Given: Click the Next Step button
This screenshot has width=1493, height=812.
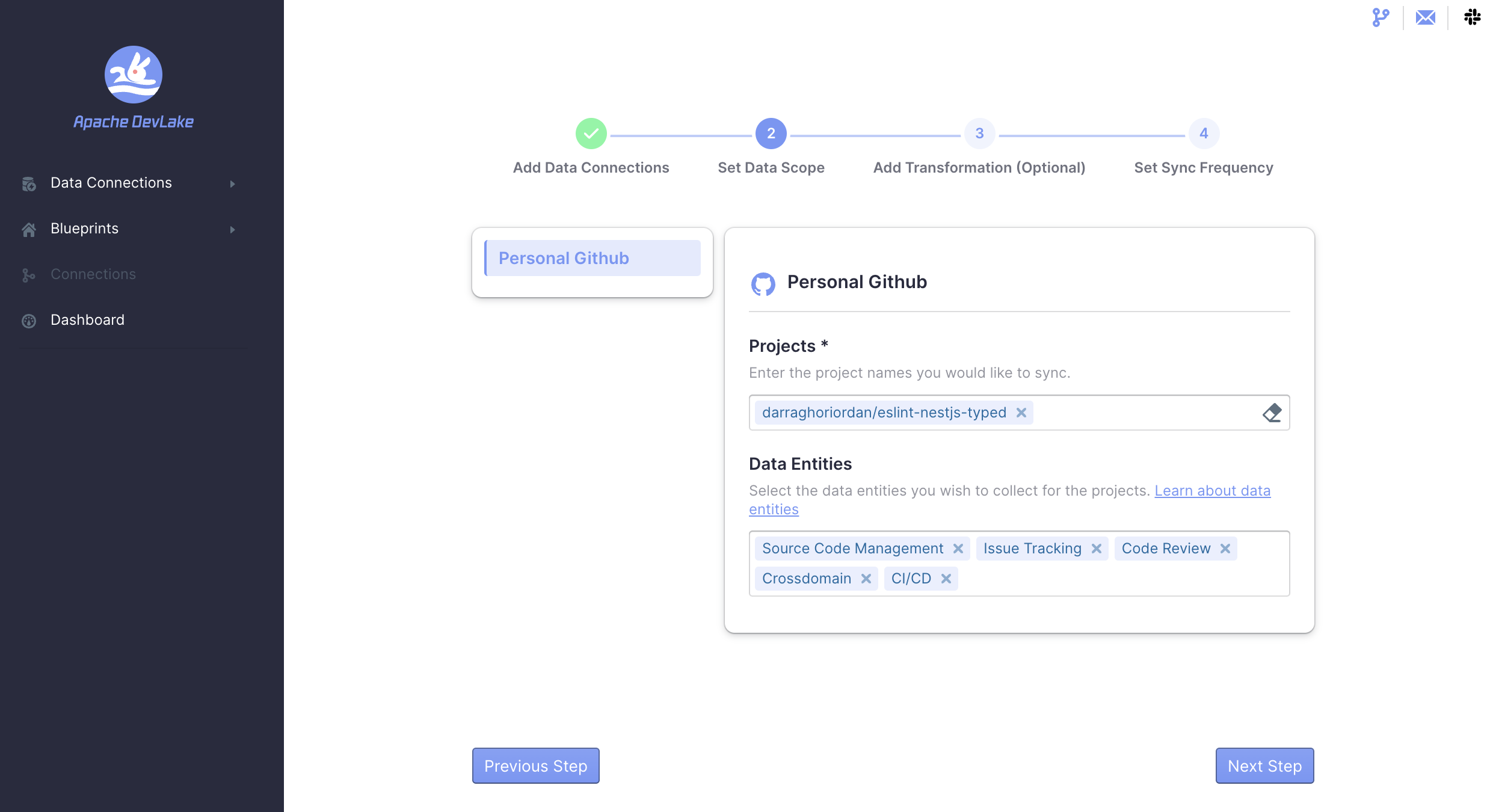Looking at the screenshot, I should tap(1265, 766).
